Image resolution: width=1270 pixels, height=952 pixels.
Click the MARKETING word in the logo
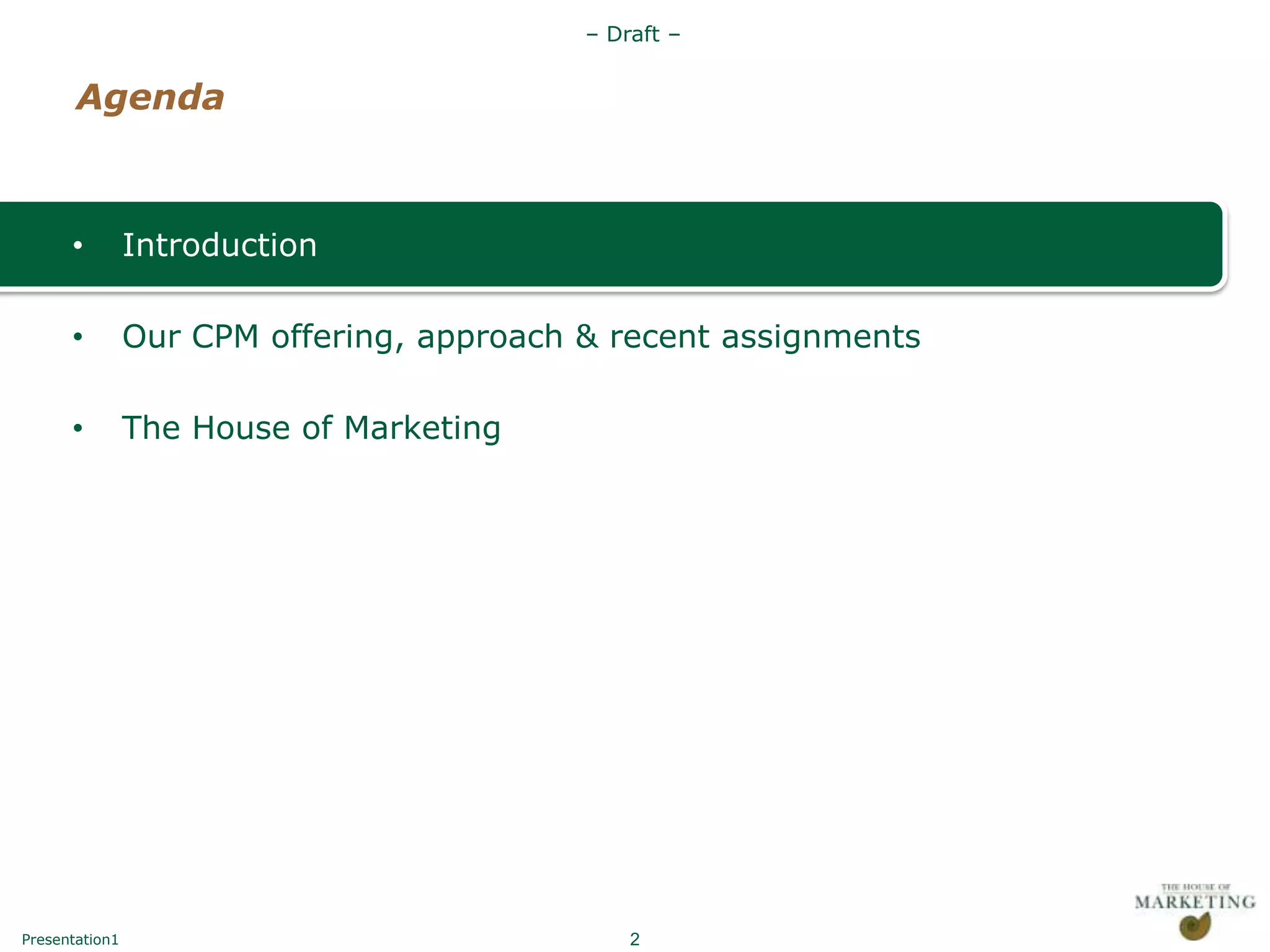pos(1195,902)
